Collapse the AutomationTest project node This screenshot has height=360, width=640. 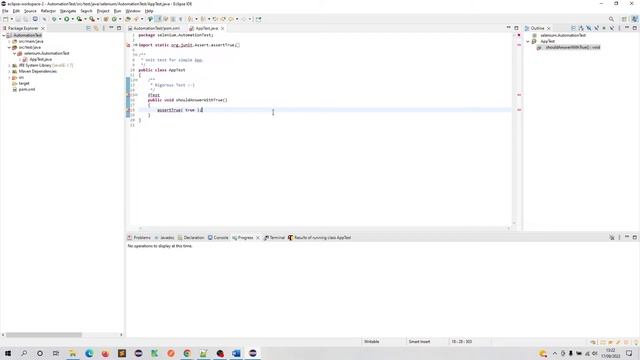4,36
